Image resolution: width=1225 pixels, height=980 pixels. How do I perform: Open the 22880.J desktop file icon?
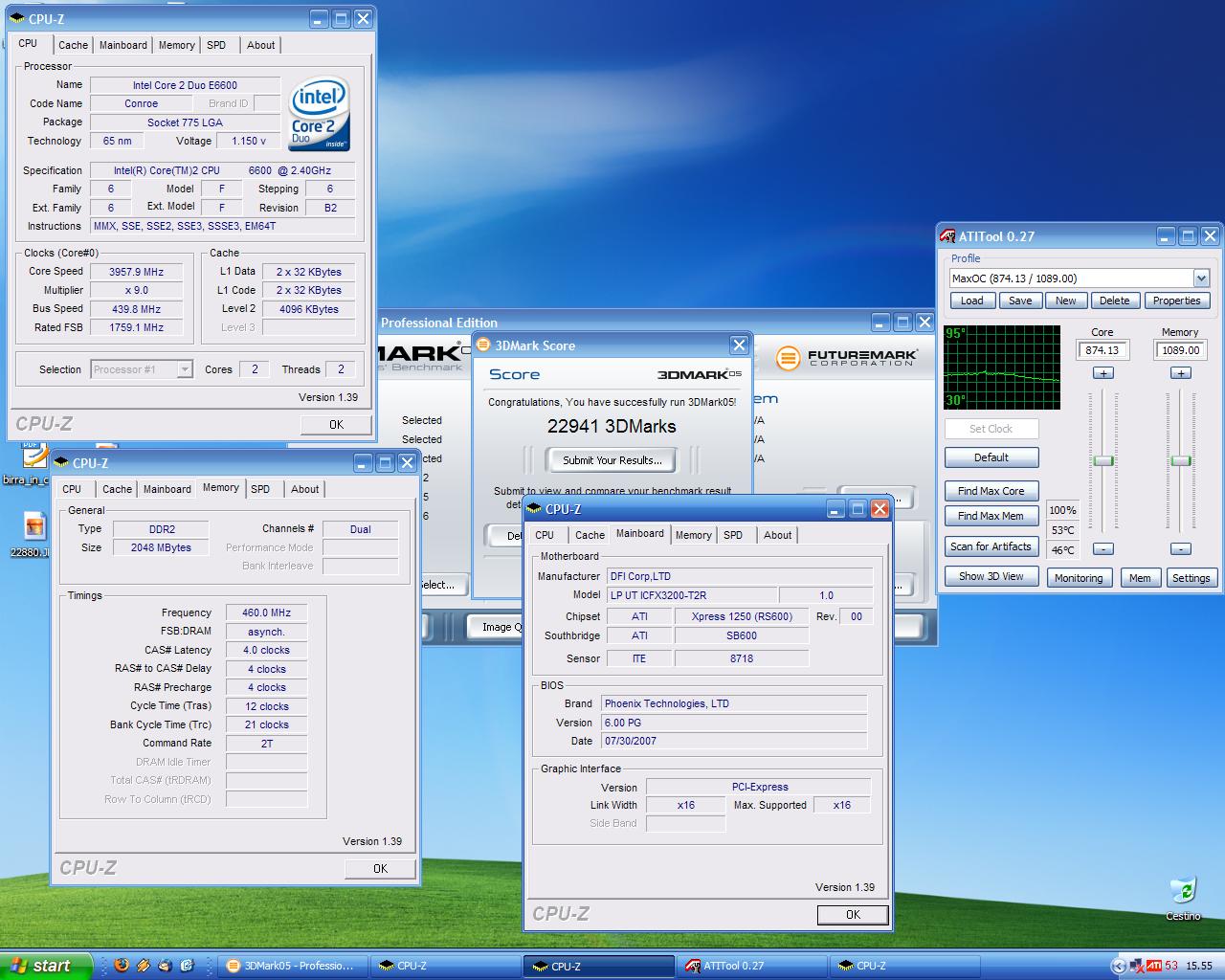(x=34, y=534)
